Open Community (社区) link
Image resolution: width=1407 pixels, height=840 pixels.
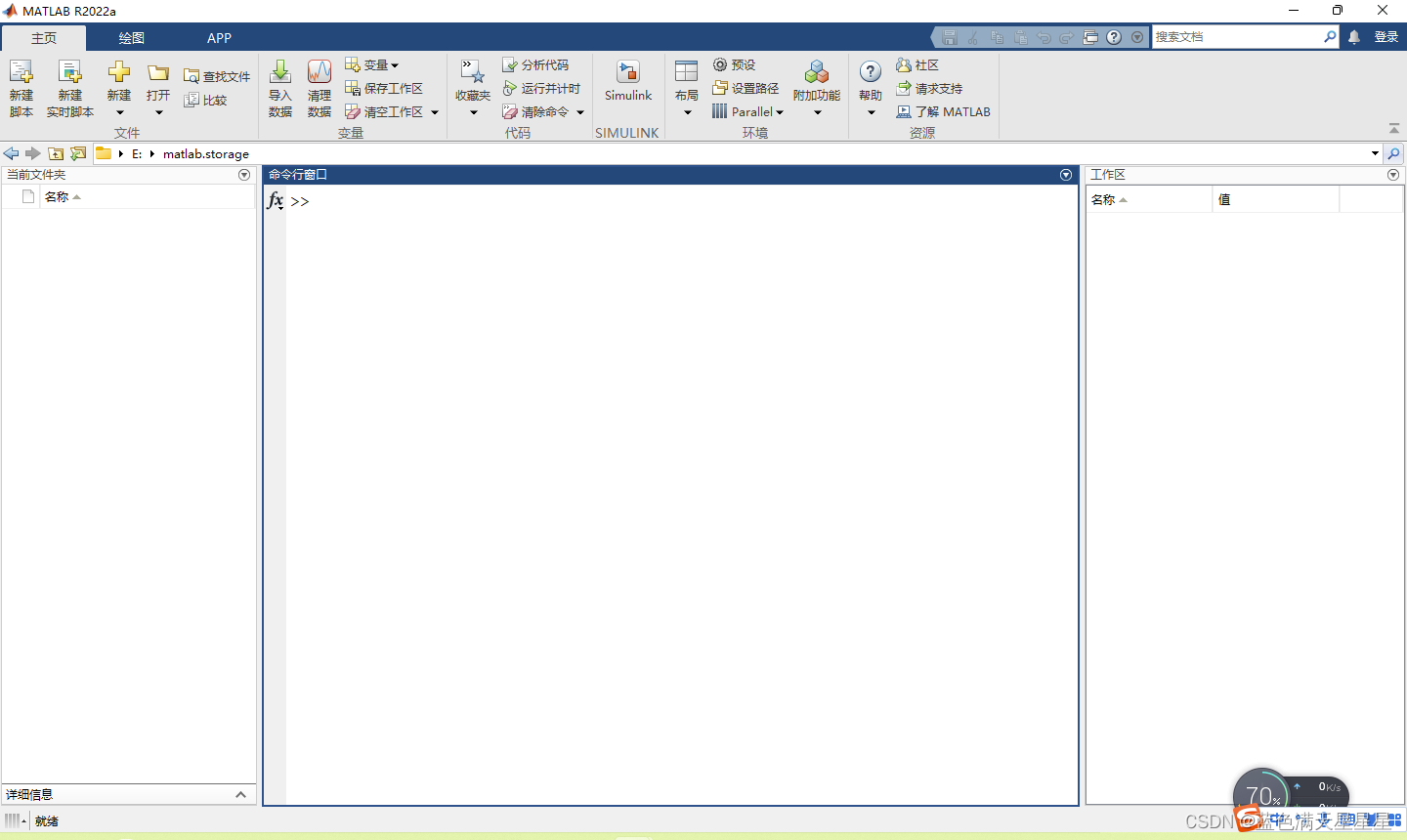[917, 64]
